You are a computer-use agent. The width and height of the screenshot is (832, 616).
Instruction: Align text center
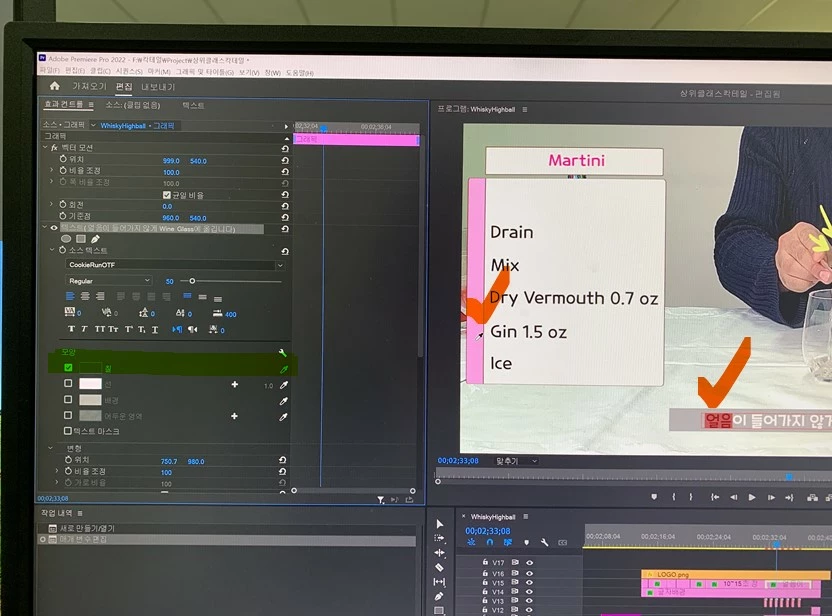pyautogui.click(x=85, y=296)
